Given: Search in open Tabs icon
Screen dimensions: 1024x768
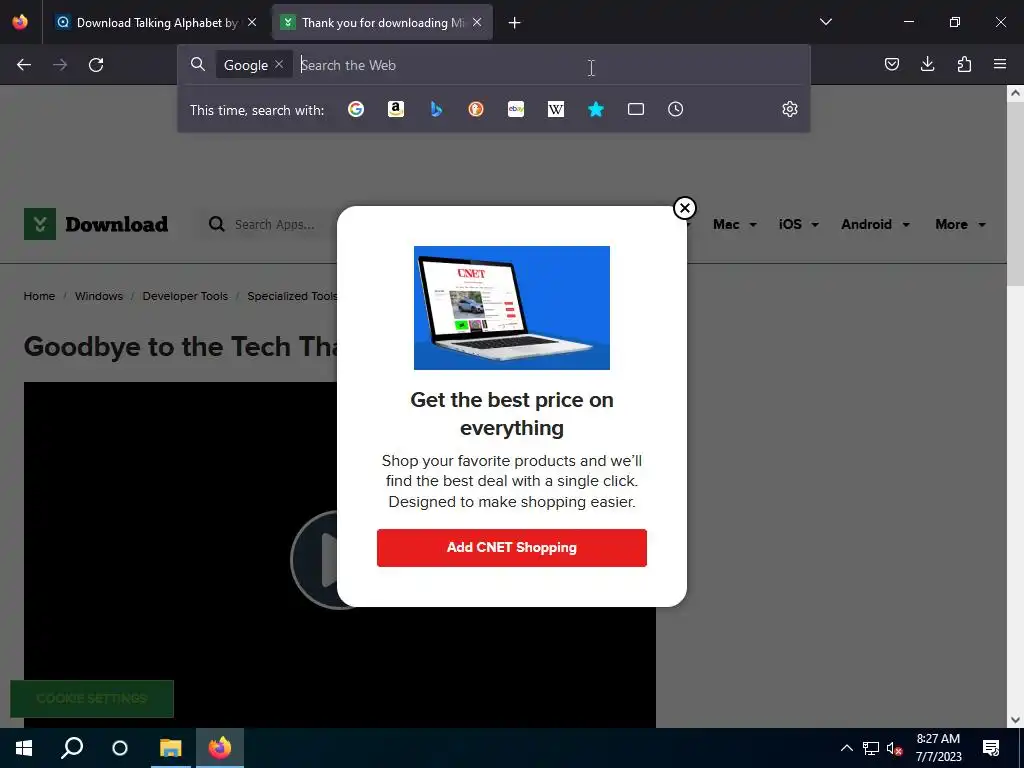Looking at the screenshot, I should [636, 109].
